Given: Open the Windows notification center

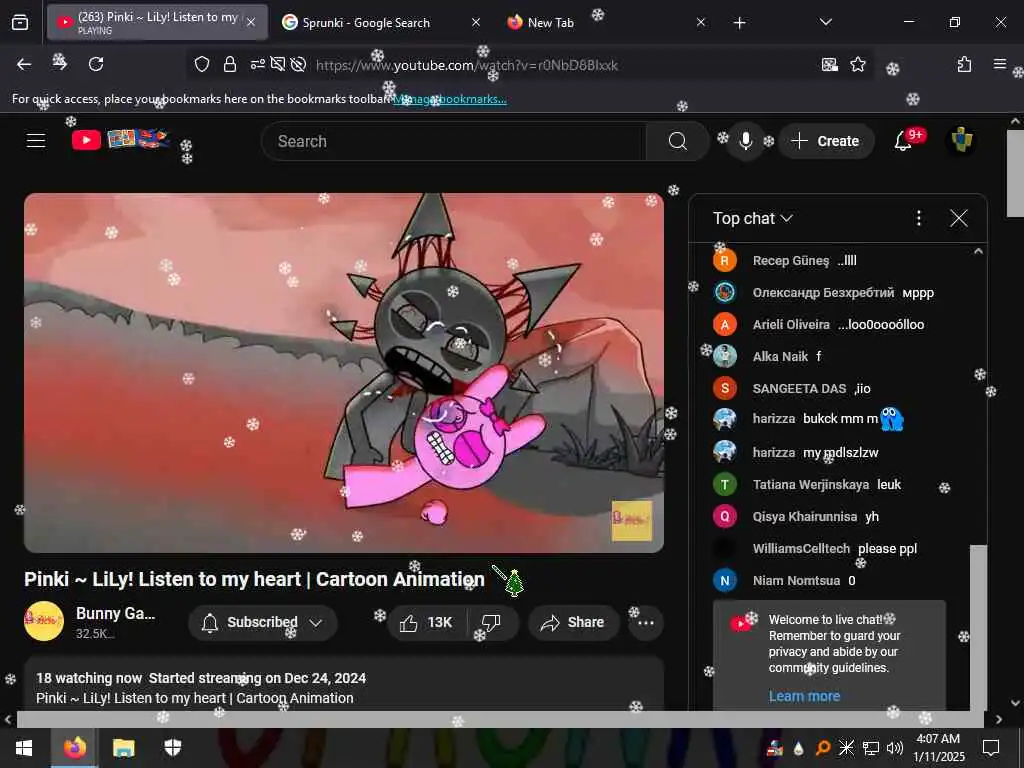Looking at the screenshot, I should coord(991,748).
